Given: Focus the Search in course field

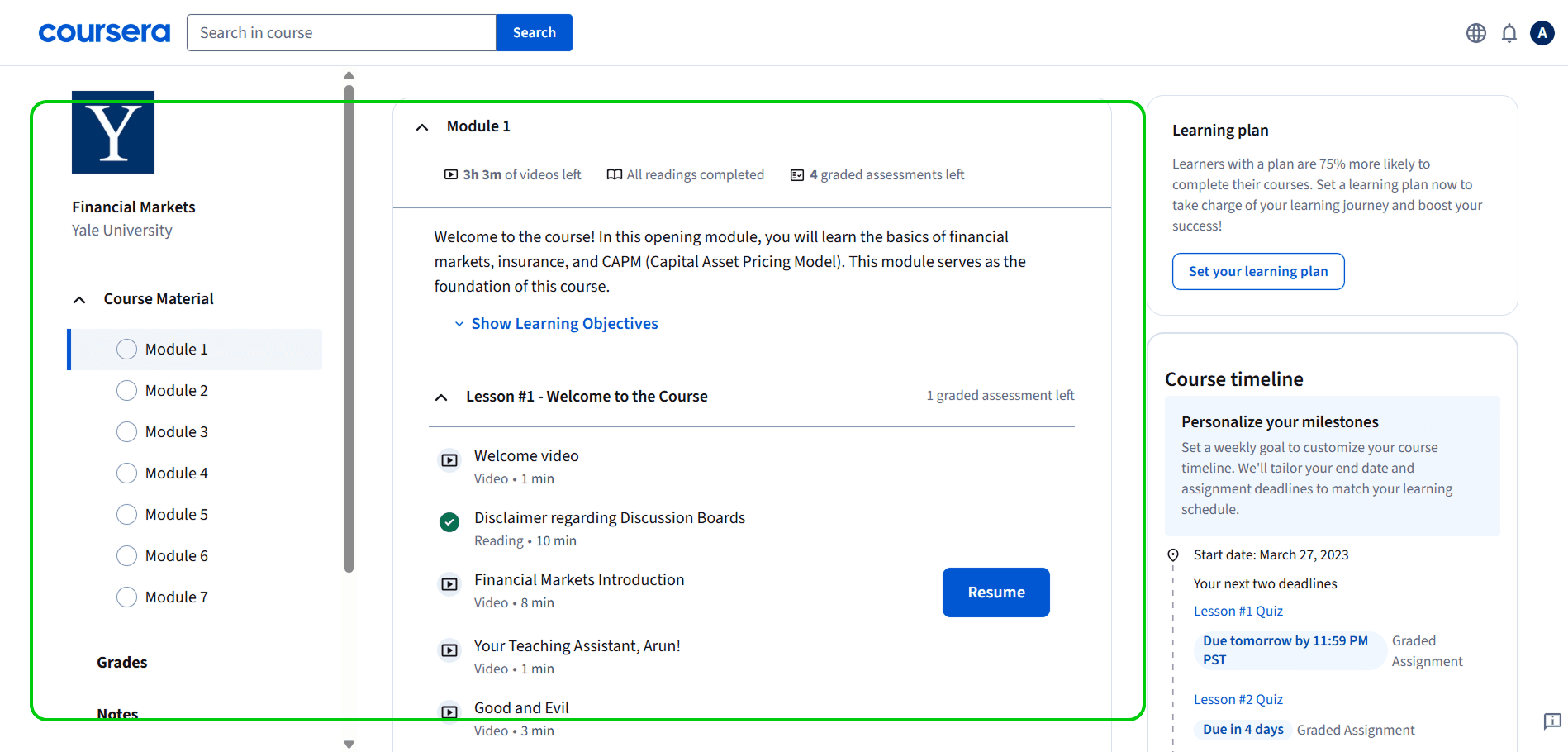Looking at the screenshot, I should [341, 32].
